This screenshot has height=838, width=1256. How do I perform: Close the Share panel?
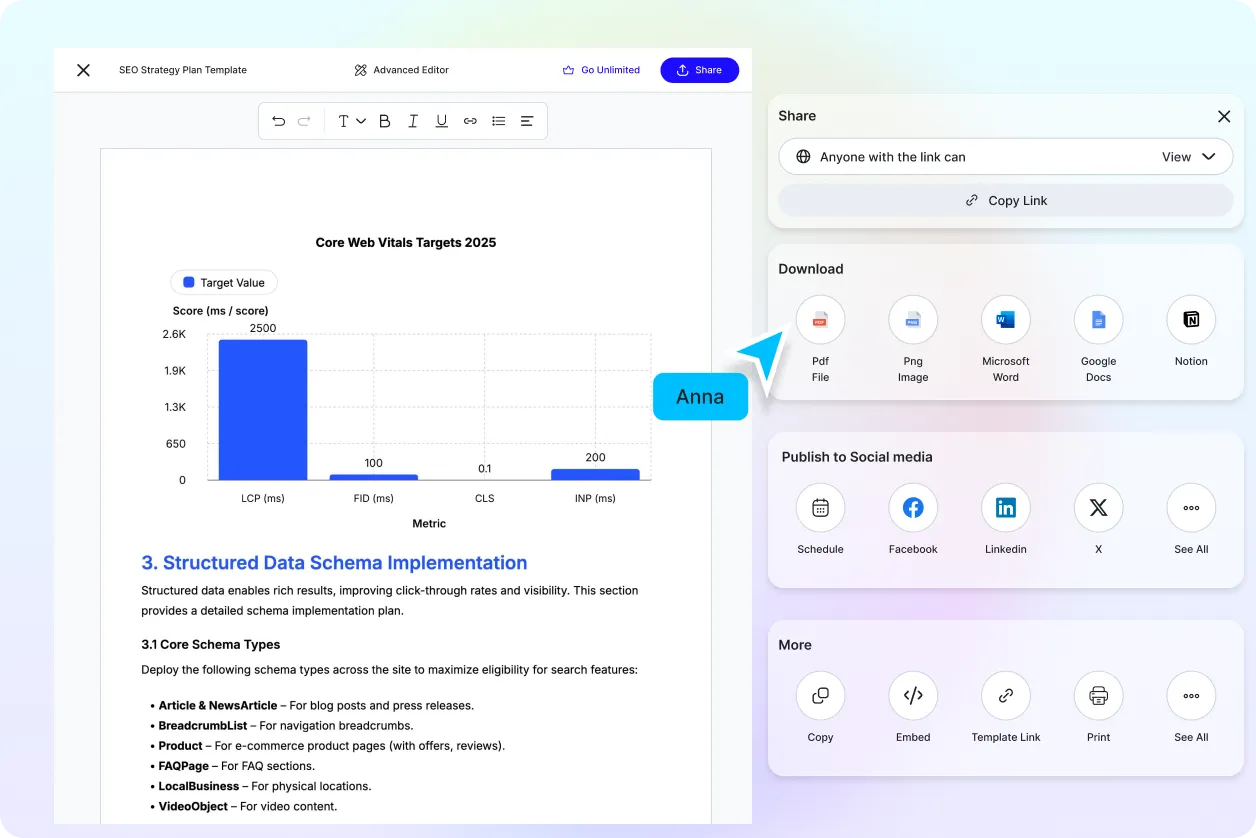click(1224, 116)
